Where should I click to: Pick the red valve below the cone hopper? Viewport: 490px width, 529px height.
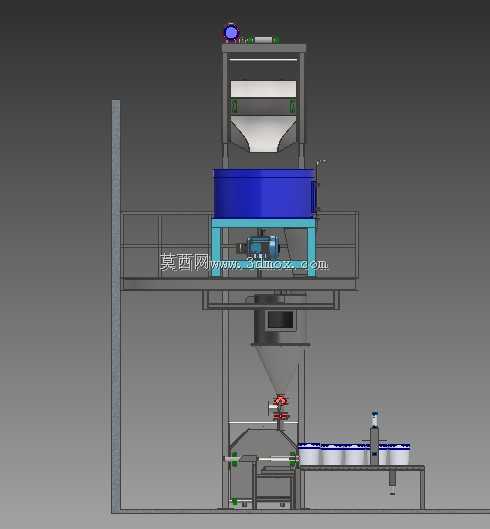point(280,407)
